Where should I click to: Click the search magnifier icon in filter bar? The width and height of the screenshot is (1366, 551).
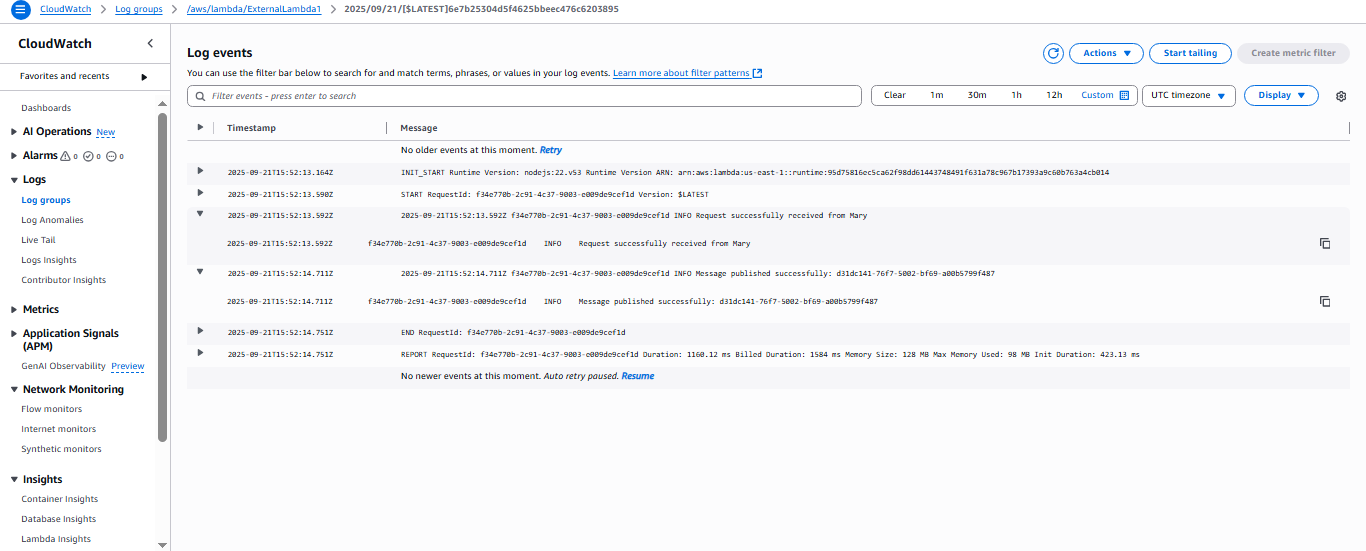[x=201, y=96]
